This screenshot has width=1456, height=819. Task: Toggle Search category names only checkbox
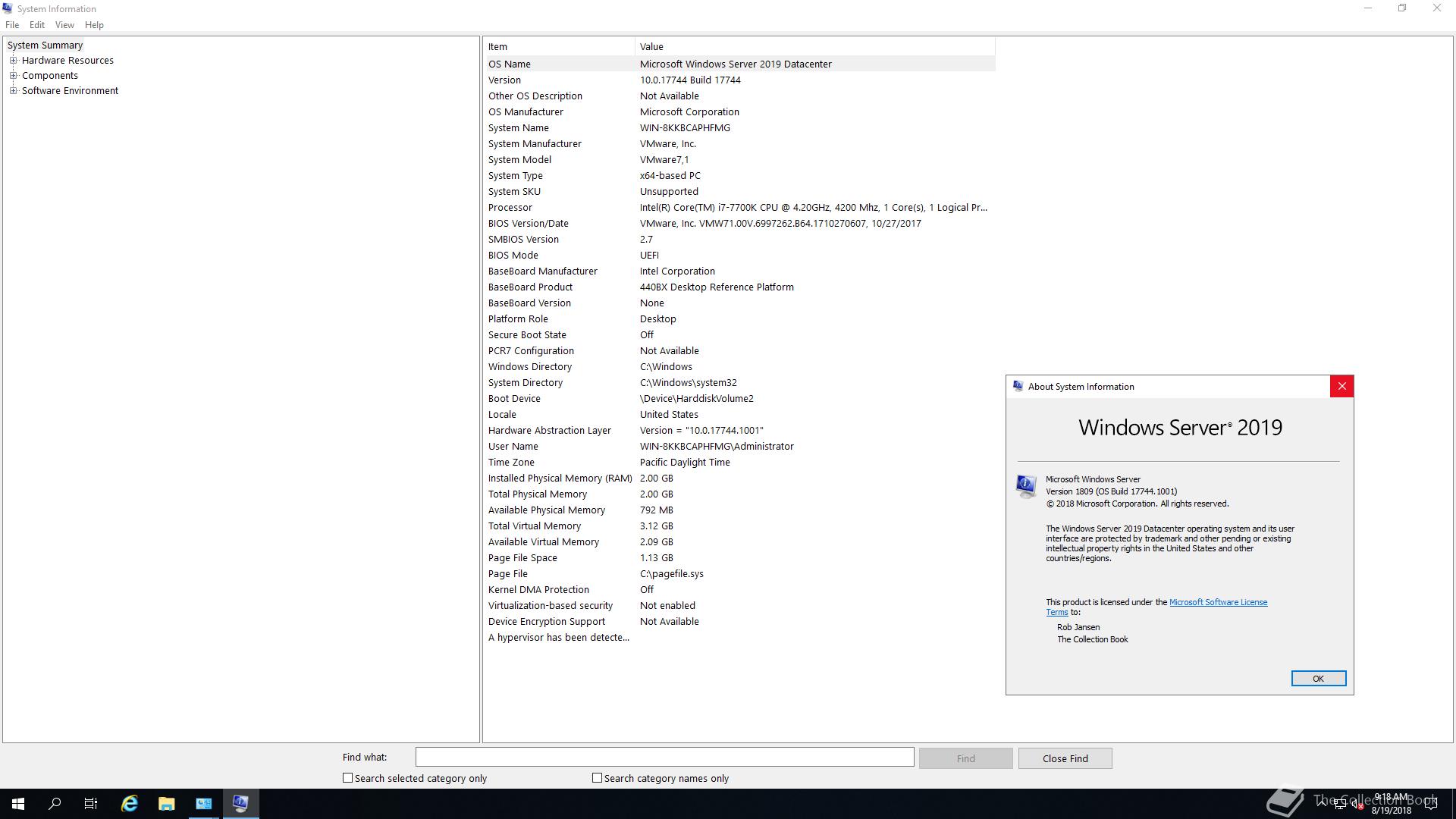click(597, 777)
